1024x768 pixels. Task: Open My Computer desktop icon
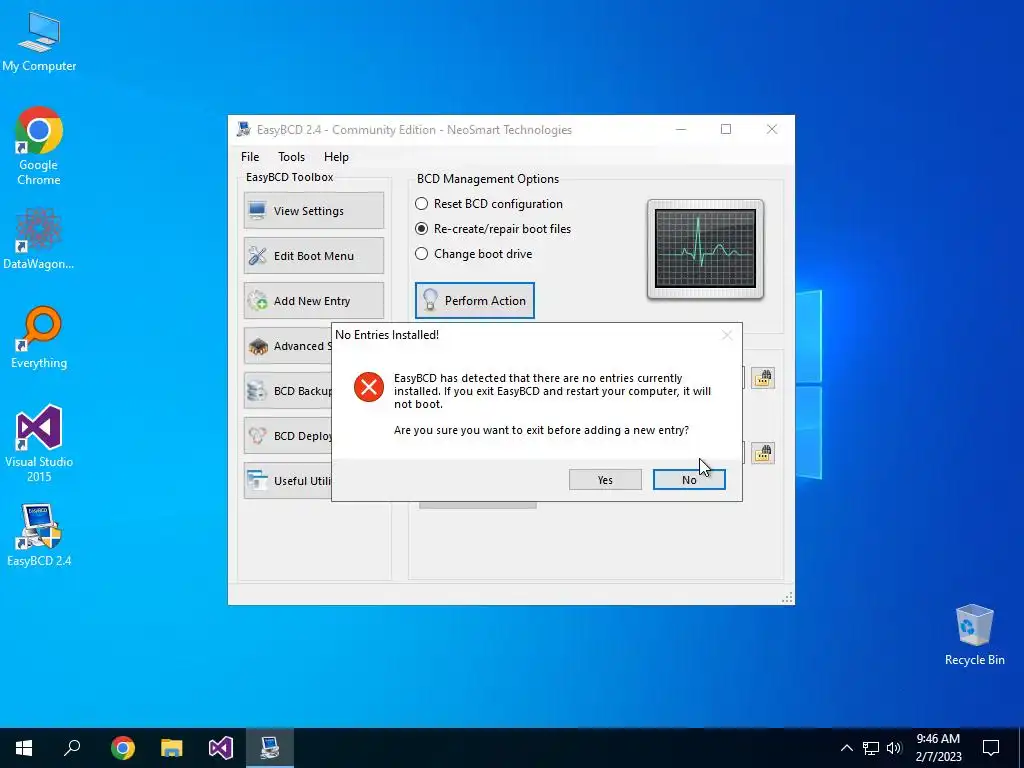coord(39,41)
